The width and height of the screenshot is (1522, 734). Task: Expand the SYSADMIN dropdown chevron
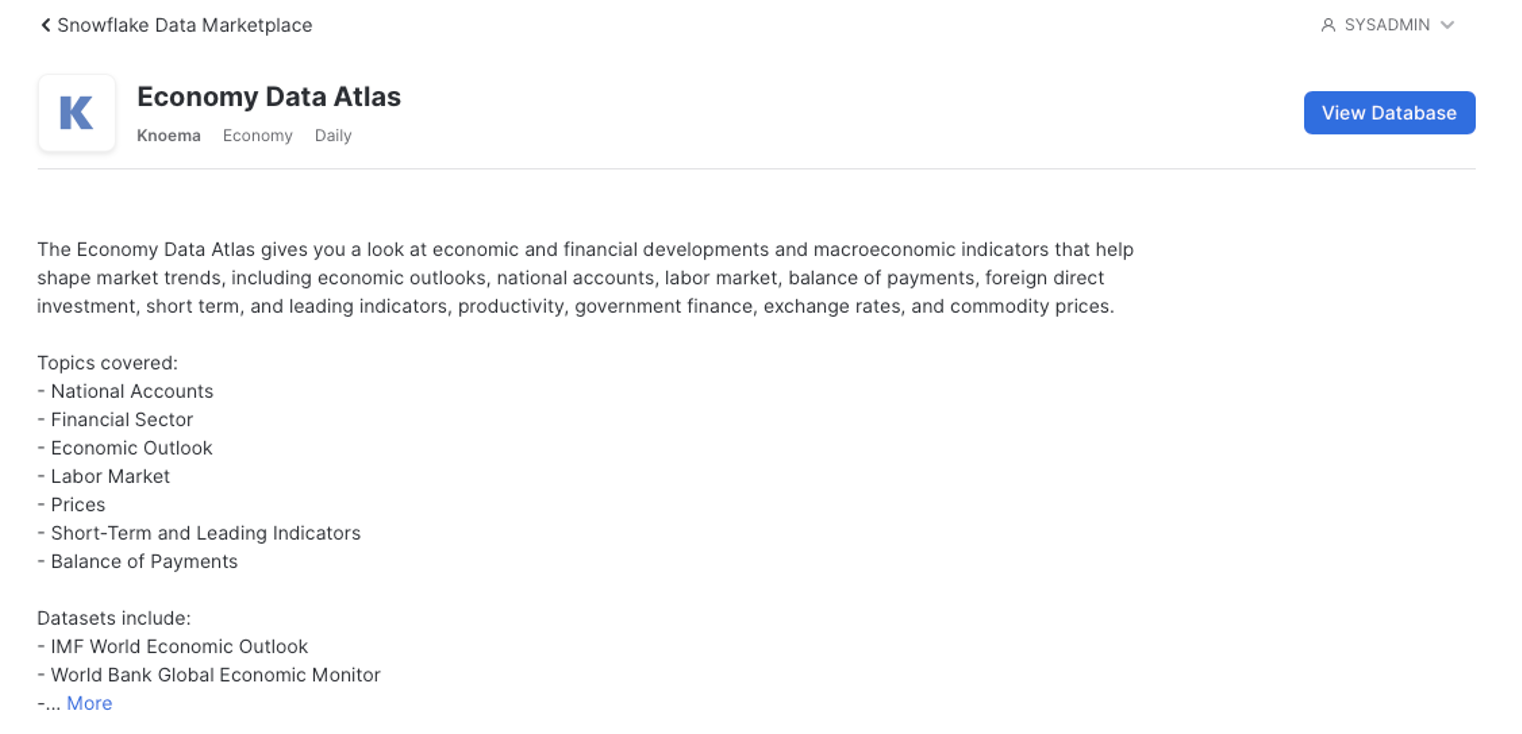tap(1447, 25)
